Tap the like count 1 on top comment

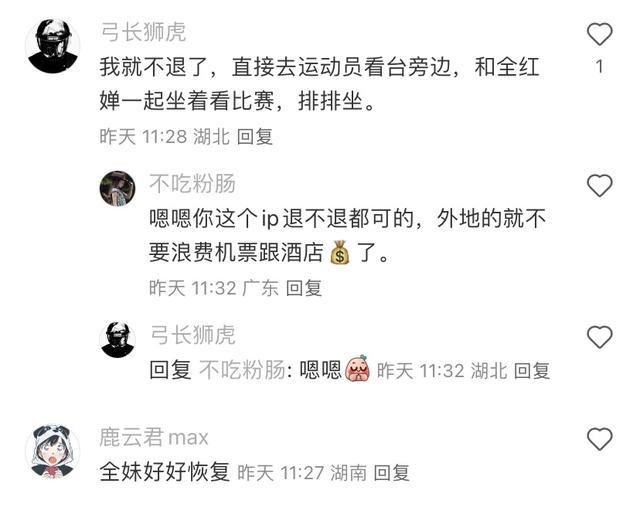[x=599, y=67]
